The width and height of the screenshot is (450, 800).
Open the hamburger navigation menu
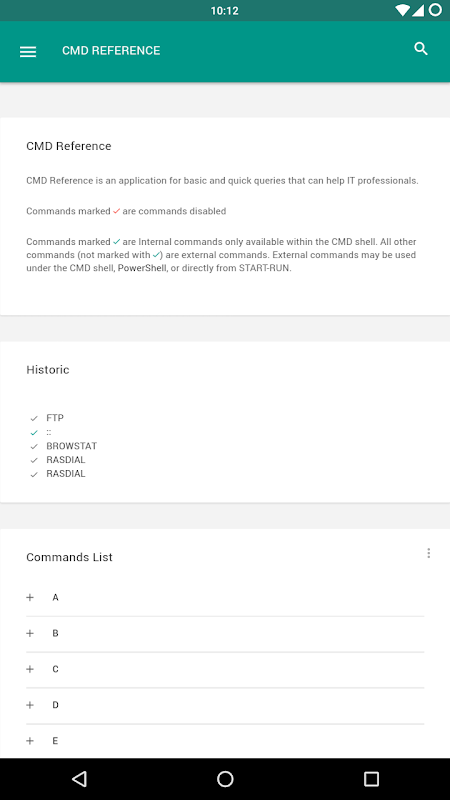pos(28,52)
